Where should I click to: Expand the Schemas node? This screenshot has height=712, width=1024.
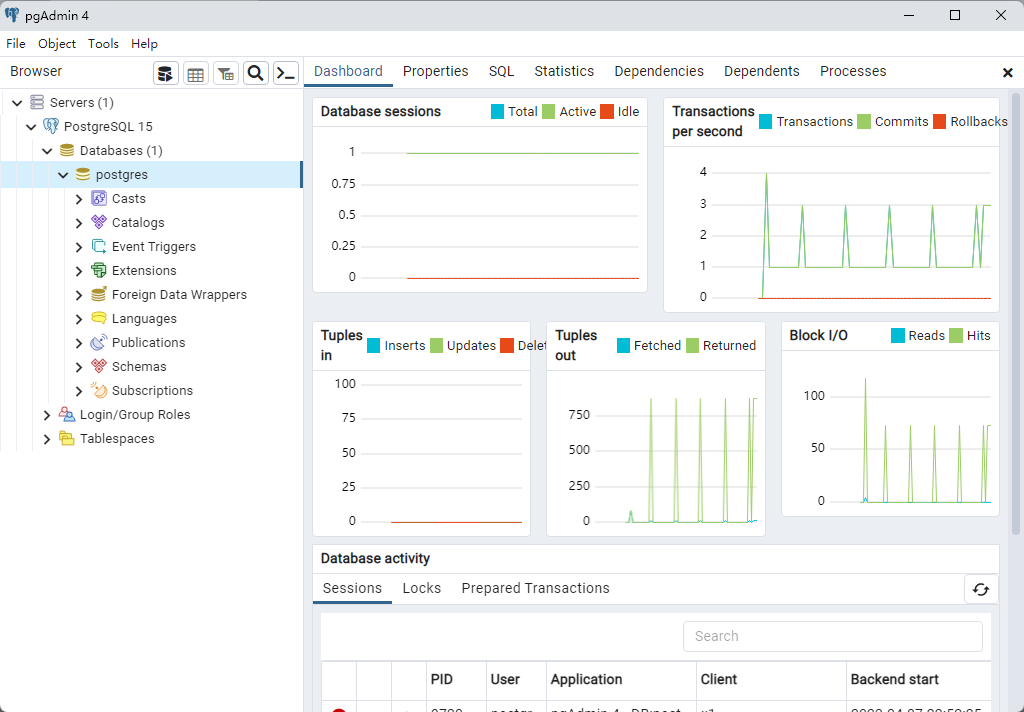click(x=79, y=367)
